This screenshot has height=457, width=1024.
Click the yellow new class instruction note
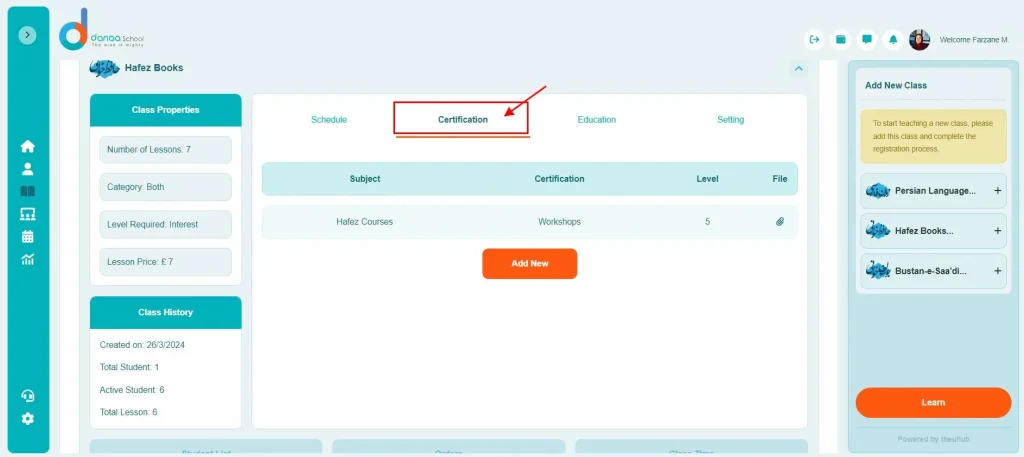(x=933, y=136)
